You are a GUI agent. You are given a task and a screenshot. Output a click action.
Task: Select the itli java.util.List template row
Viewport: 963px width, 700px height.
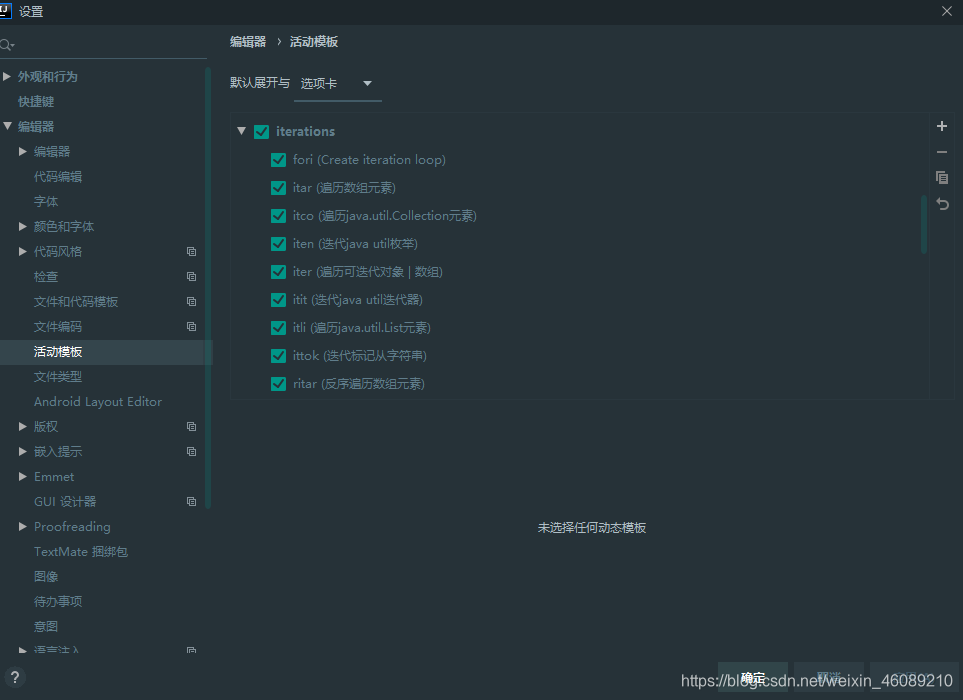(362, 328)
